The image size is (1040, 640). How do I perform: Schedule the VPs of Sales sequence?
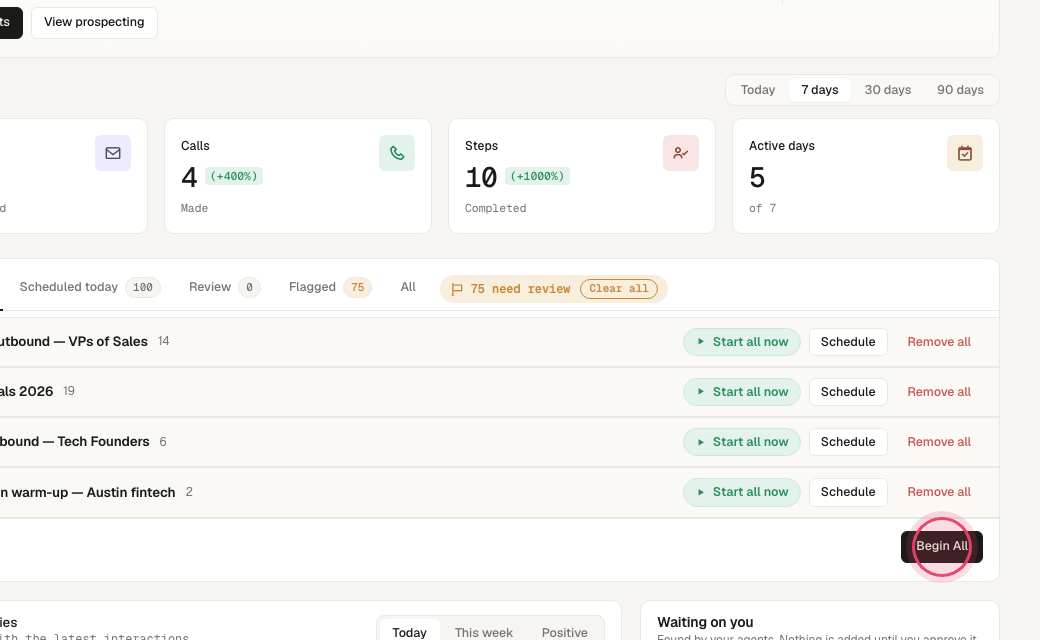pos(848,342)
